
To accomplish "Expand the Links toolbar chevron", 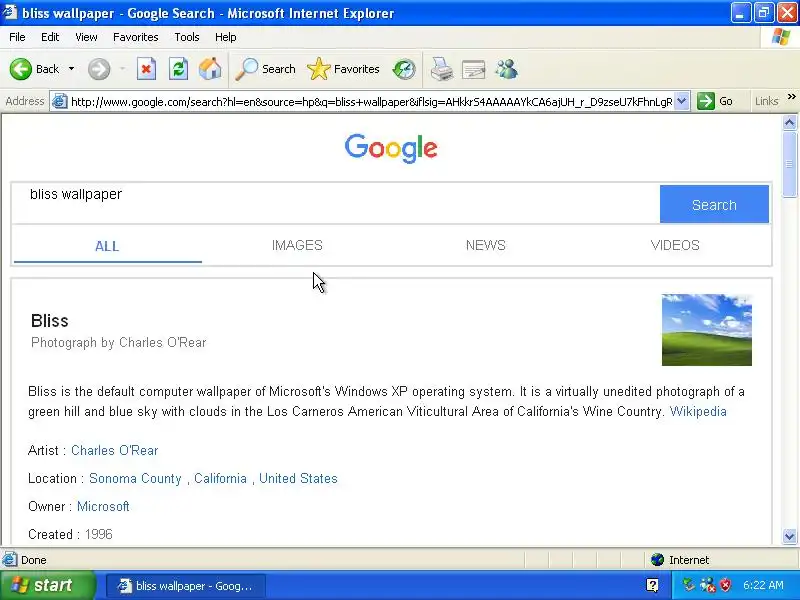I will click(x=791, y=97).
